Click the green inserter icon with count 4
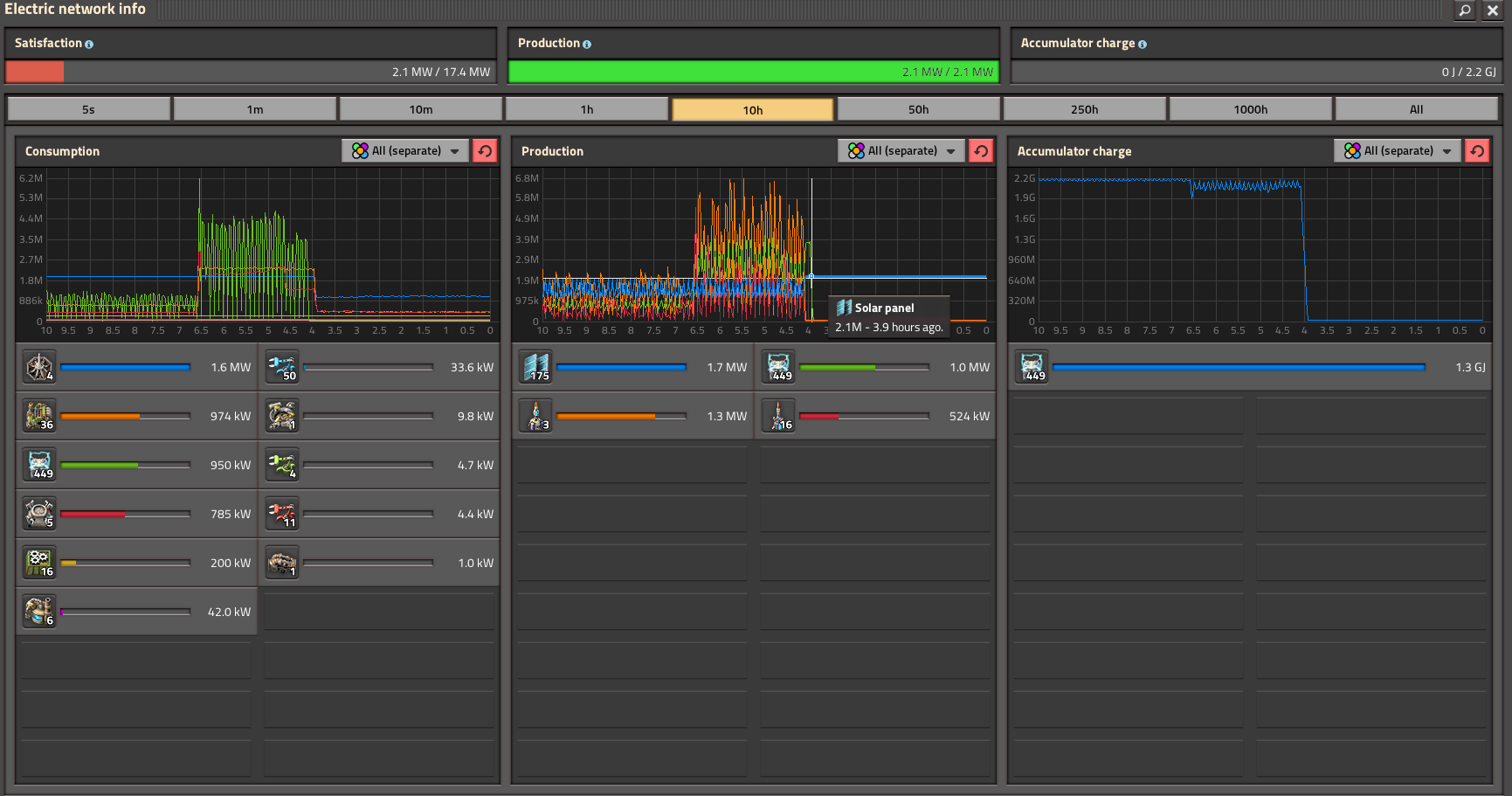Screen dimensions: 1512x796 tap(282, 465)
